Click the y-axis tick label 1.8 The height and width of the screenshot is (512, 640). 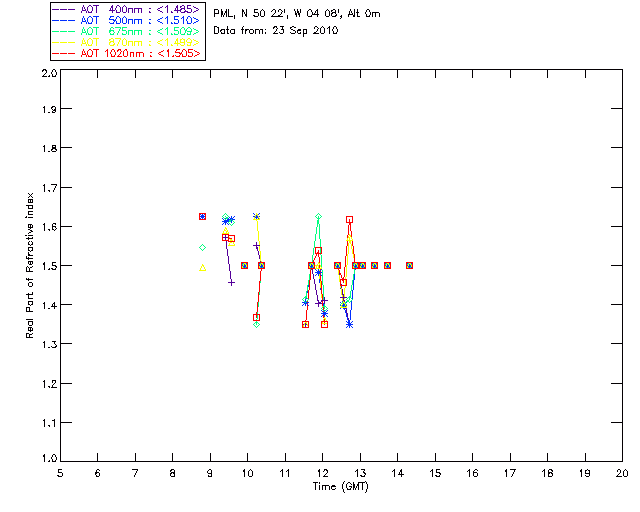tap(49, 148)
